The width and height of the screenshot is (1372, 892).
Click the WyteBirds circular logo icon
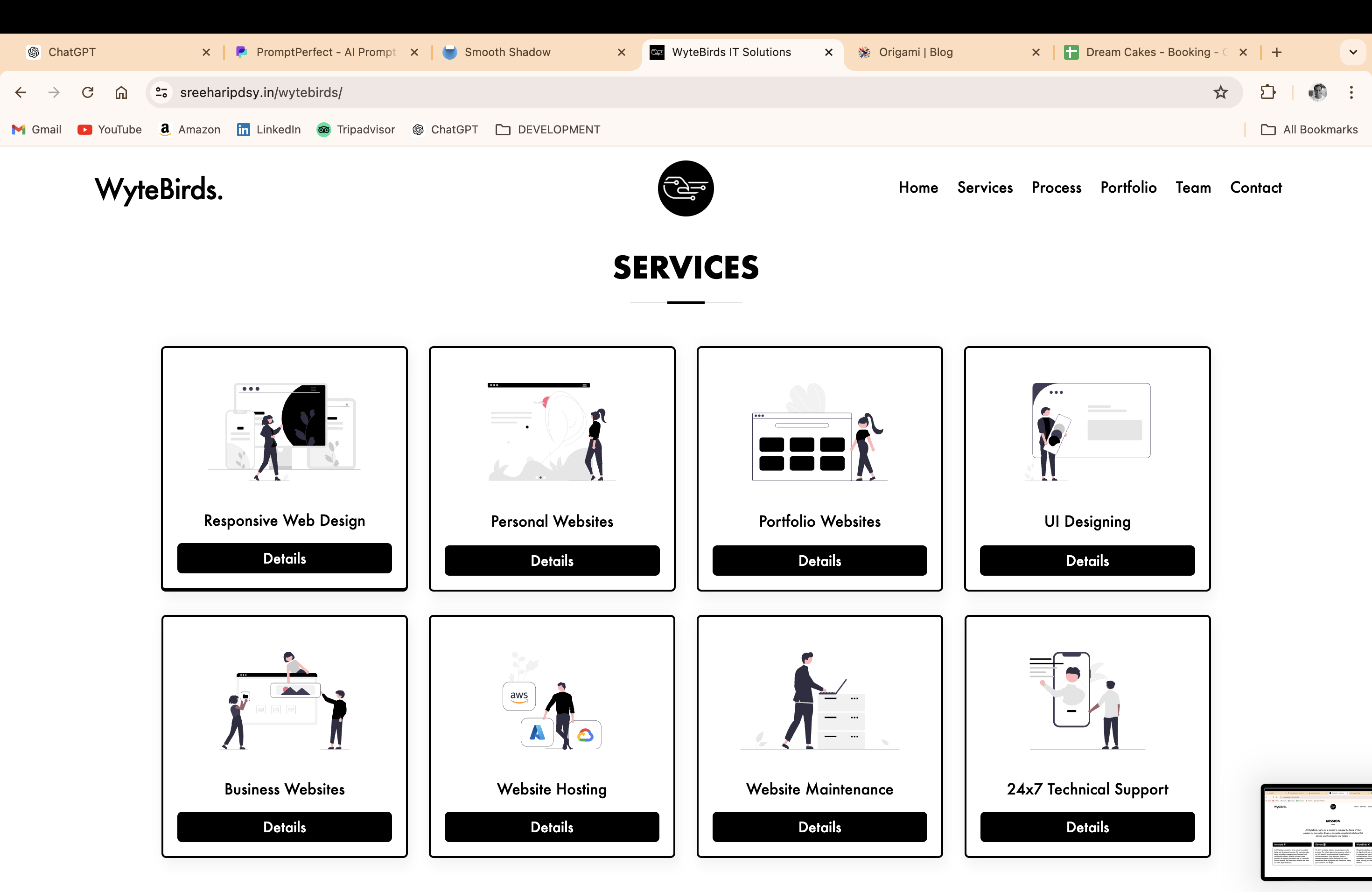pyautogui.click(x=686, y=188)
